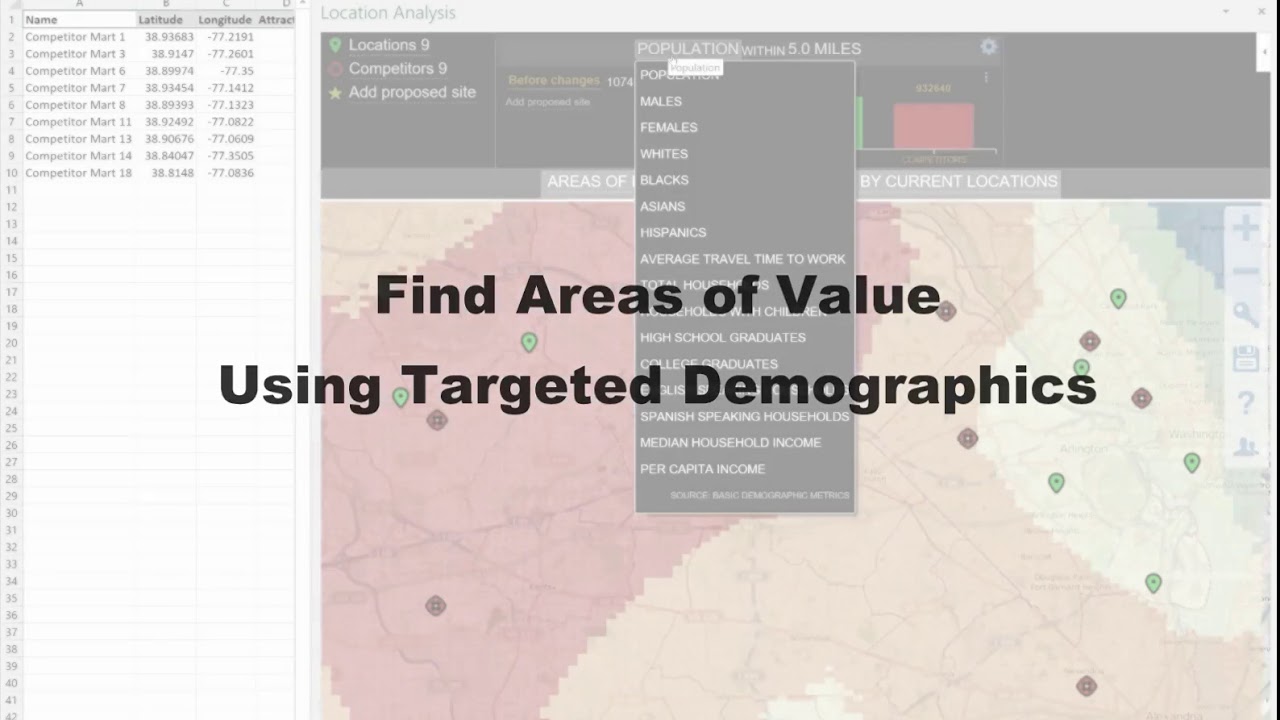Select the Competitor Mart 18 cell
The height and width of the screenshot is (720, 1280).
click(x=79, y=173)
